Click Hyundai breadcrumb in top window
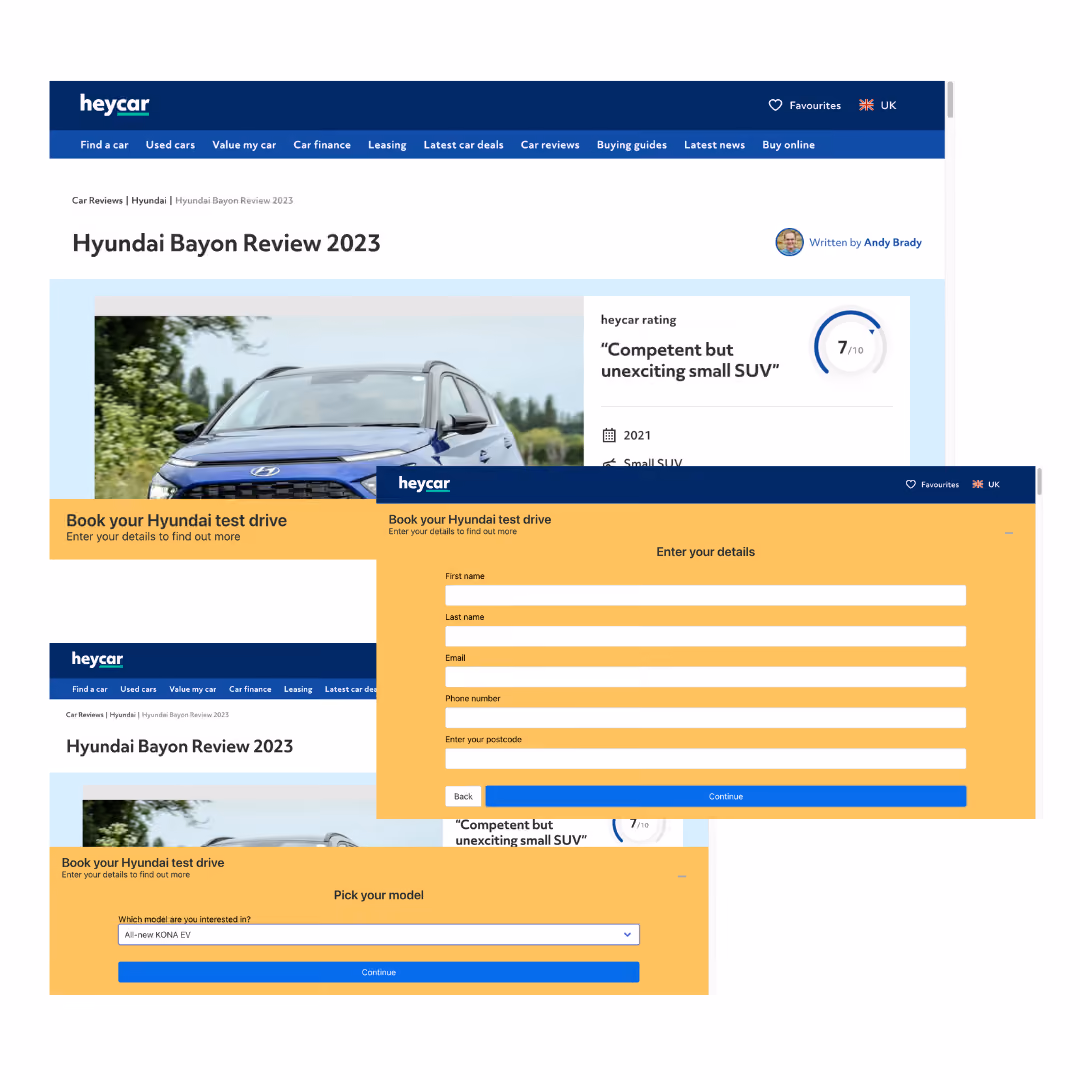This screenshot has width=1080, height=1080. tap(149, 200)
